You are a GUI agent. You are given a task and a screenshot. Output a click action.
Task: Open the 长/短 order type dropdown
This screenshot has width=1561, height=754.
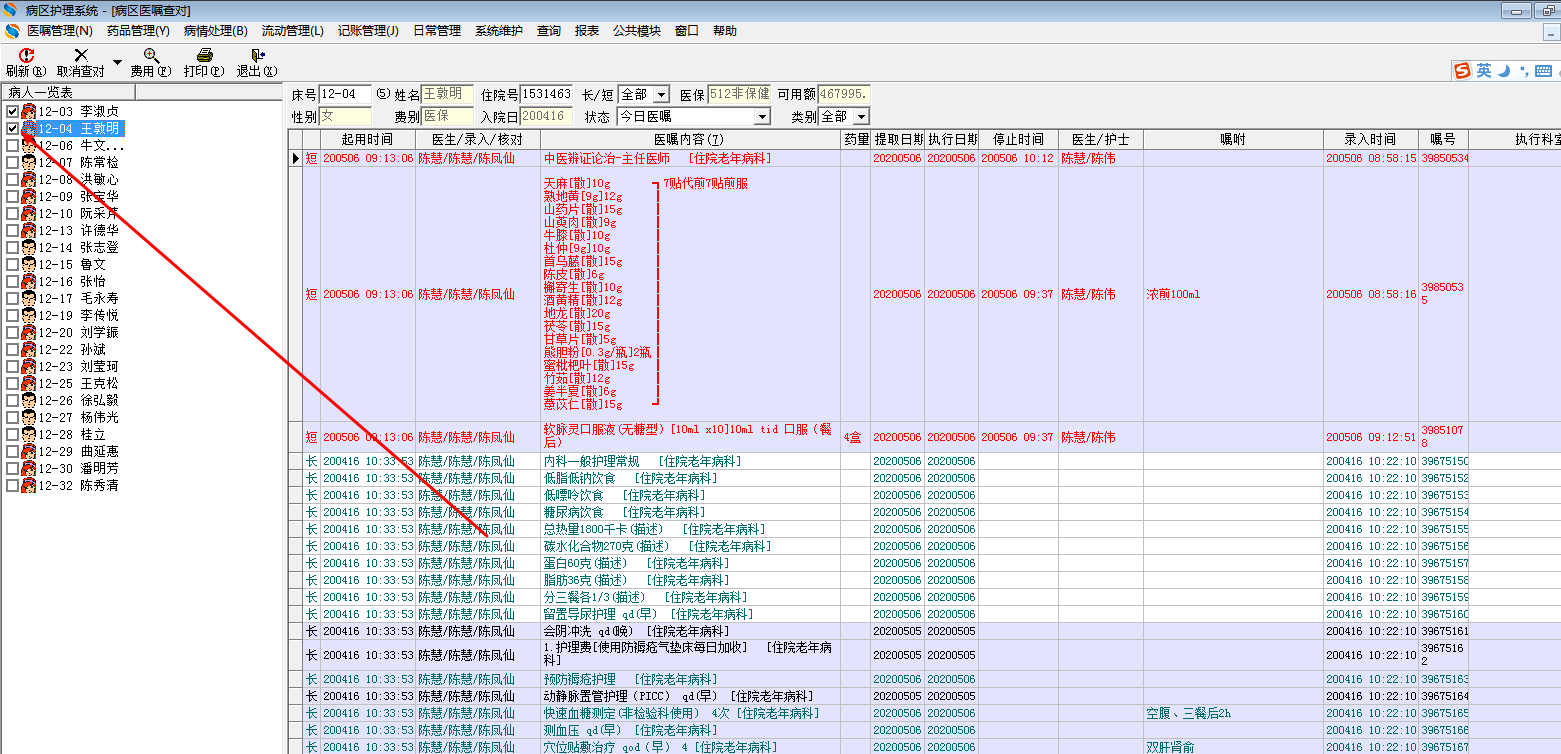point(661,94)
